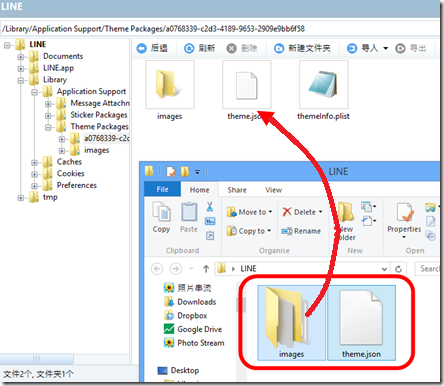Click the explorer refresh icon beside address bar
Viewport: 444px width, 386px height.
[x=398, y=269]
